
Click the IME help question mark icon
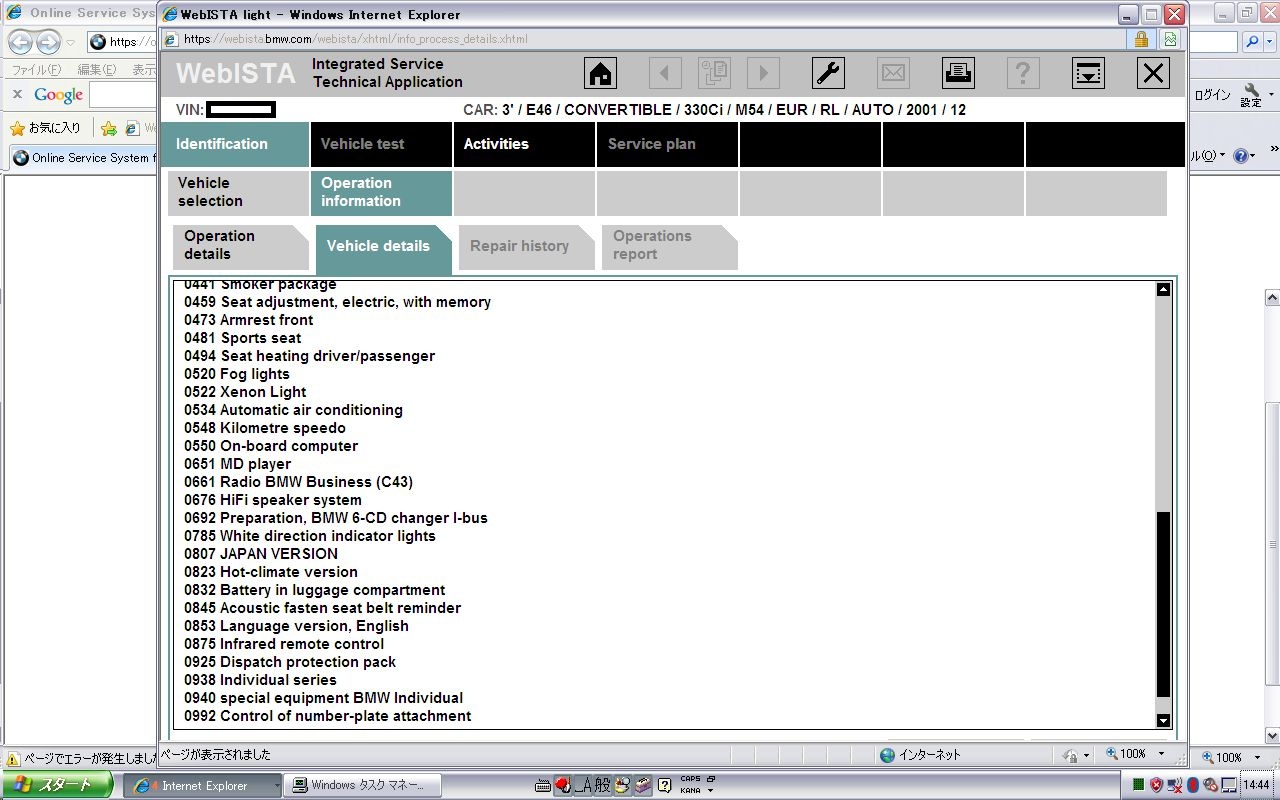[664, 785]
